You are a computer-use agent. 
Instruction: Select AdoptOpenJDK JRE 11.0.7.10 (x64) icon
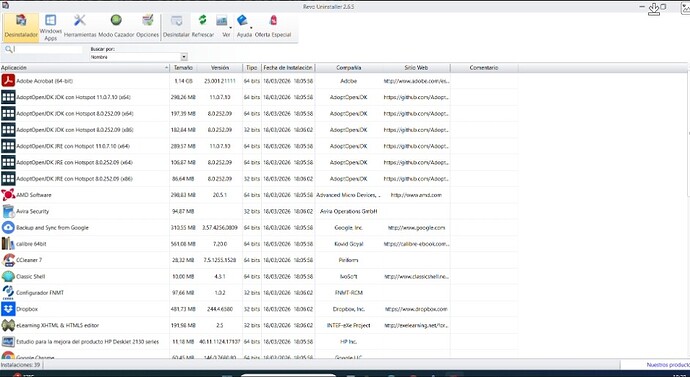8,146
